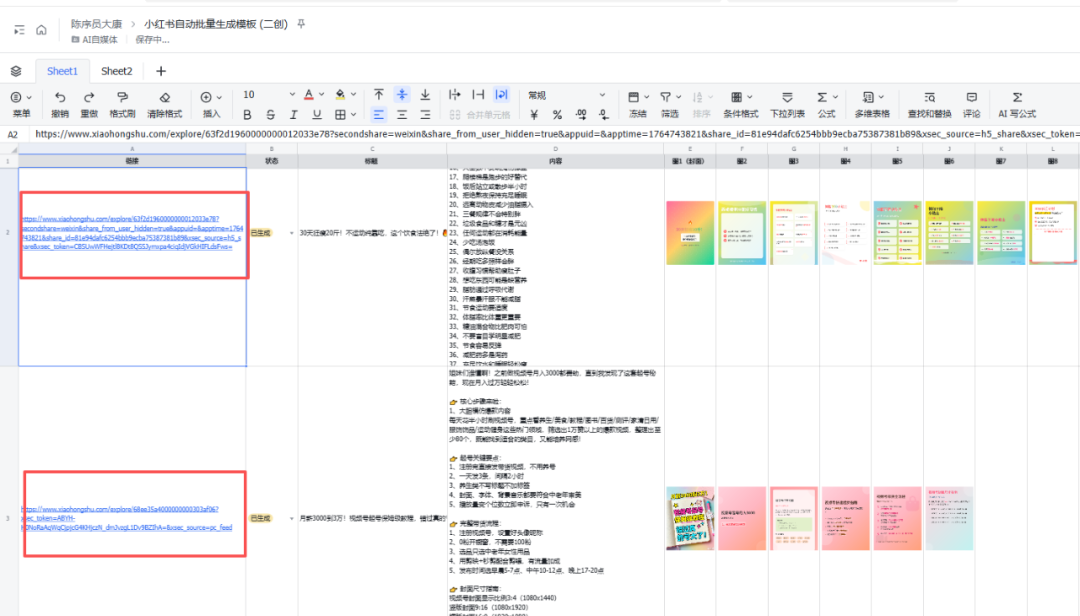Expand the borders dropdown arrow
Viewport: 1080px width, 616px height.
coord(353,114)
